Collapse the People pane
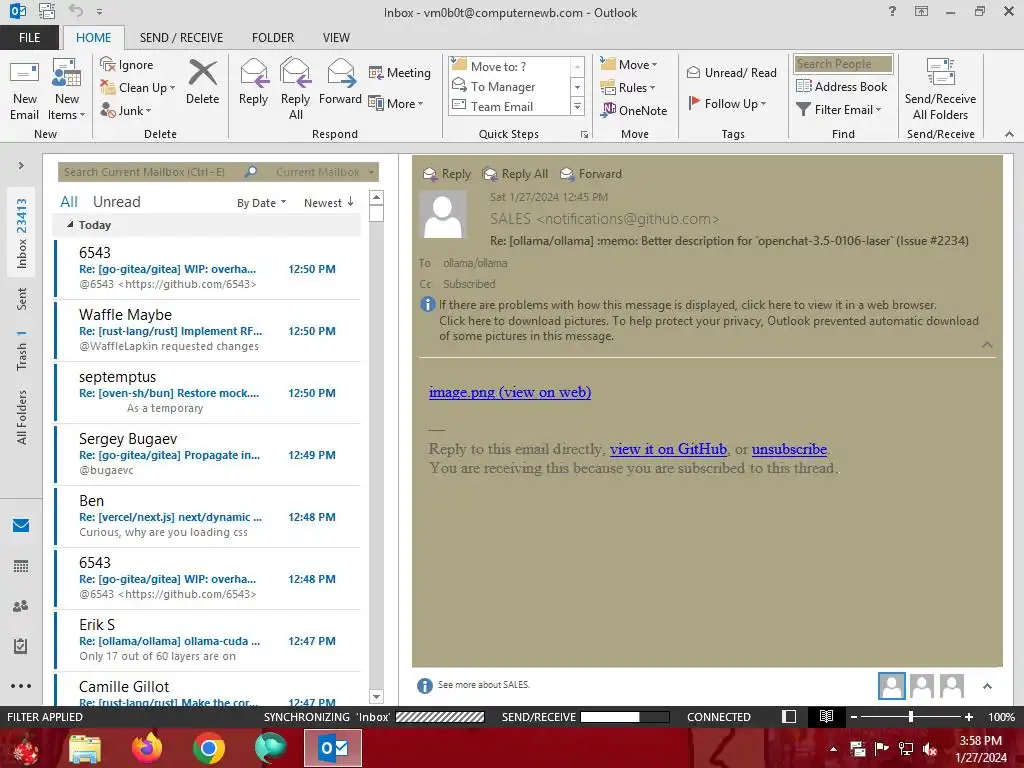The width and height of the screenshot is (1024, 768). coord(987,686)
